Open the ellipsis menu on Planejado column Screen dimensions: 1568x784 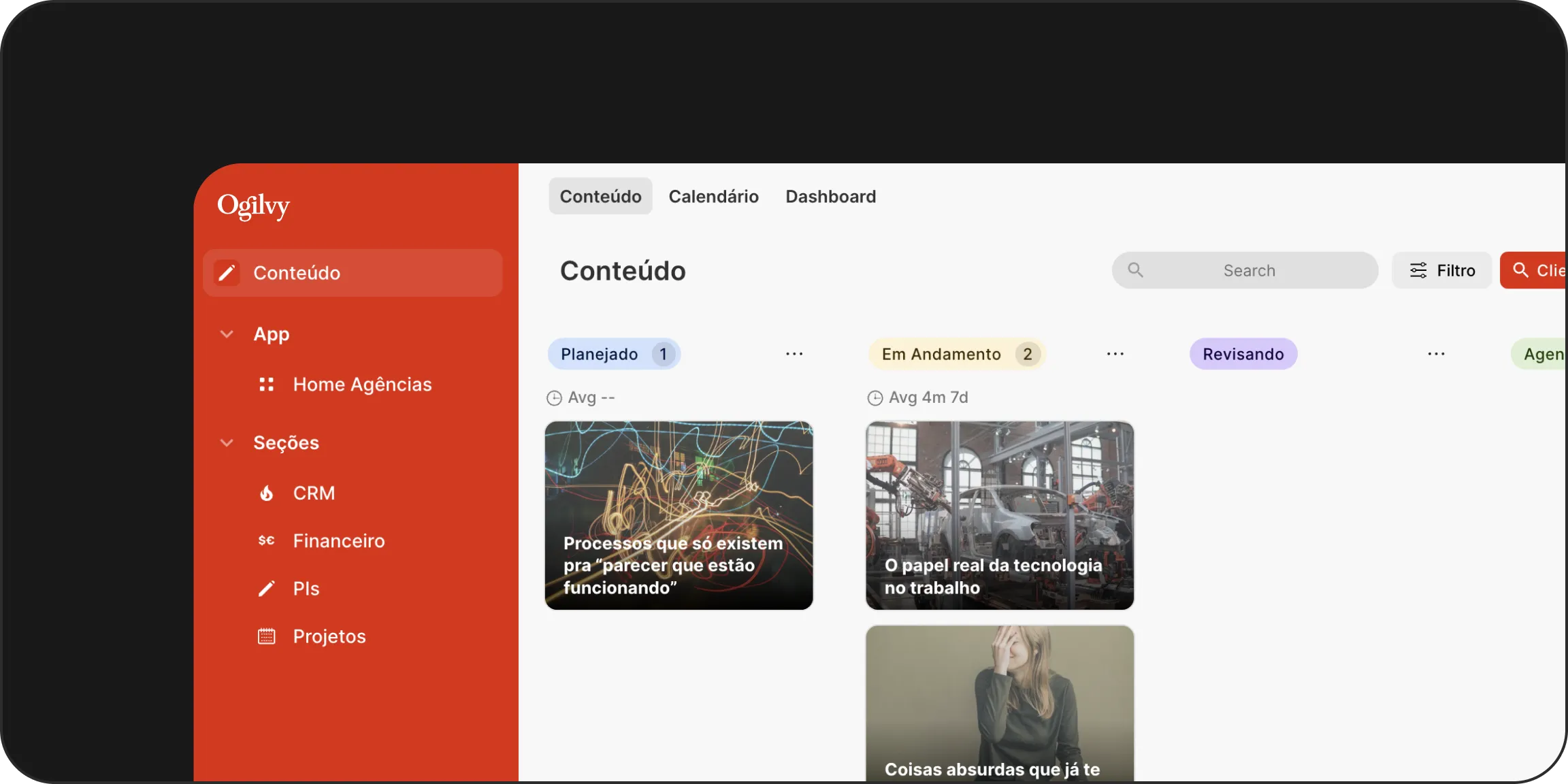point(794,353)
